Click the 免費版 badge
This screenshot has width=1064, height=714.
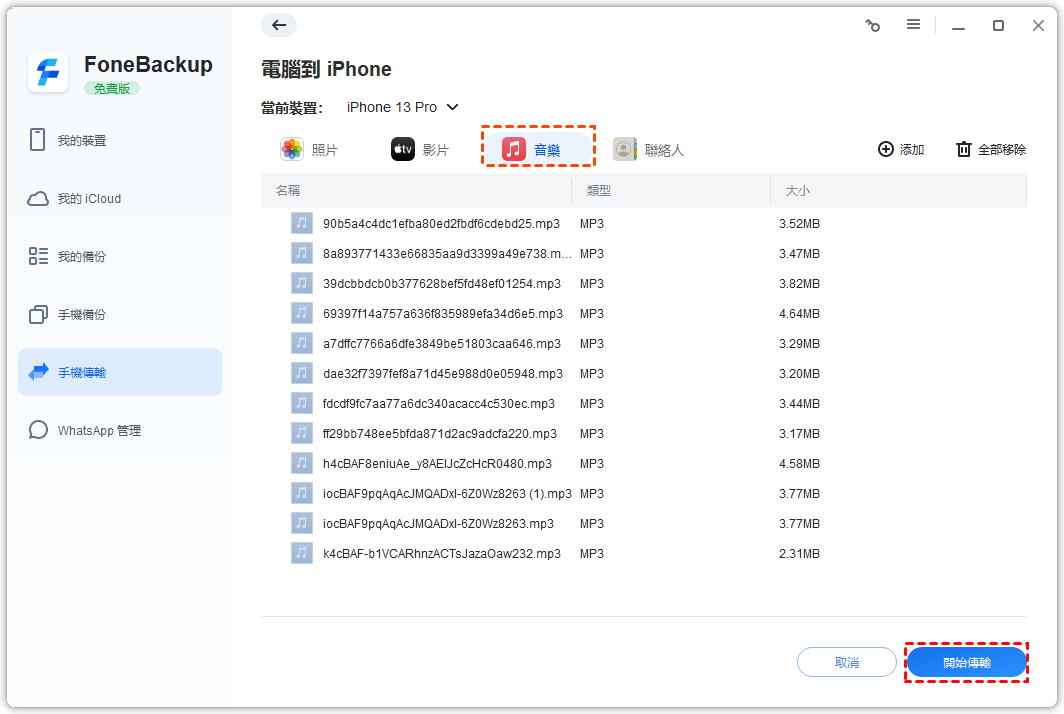coord(112,88)
